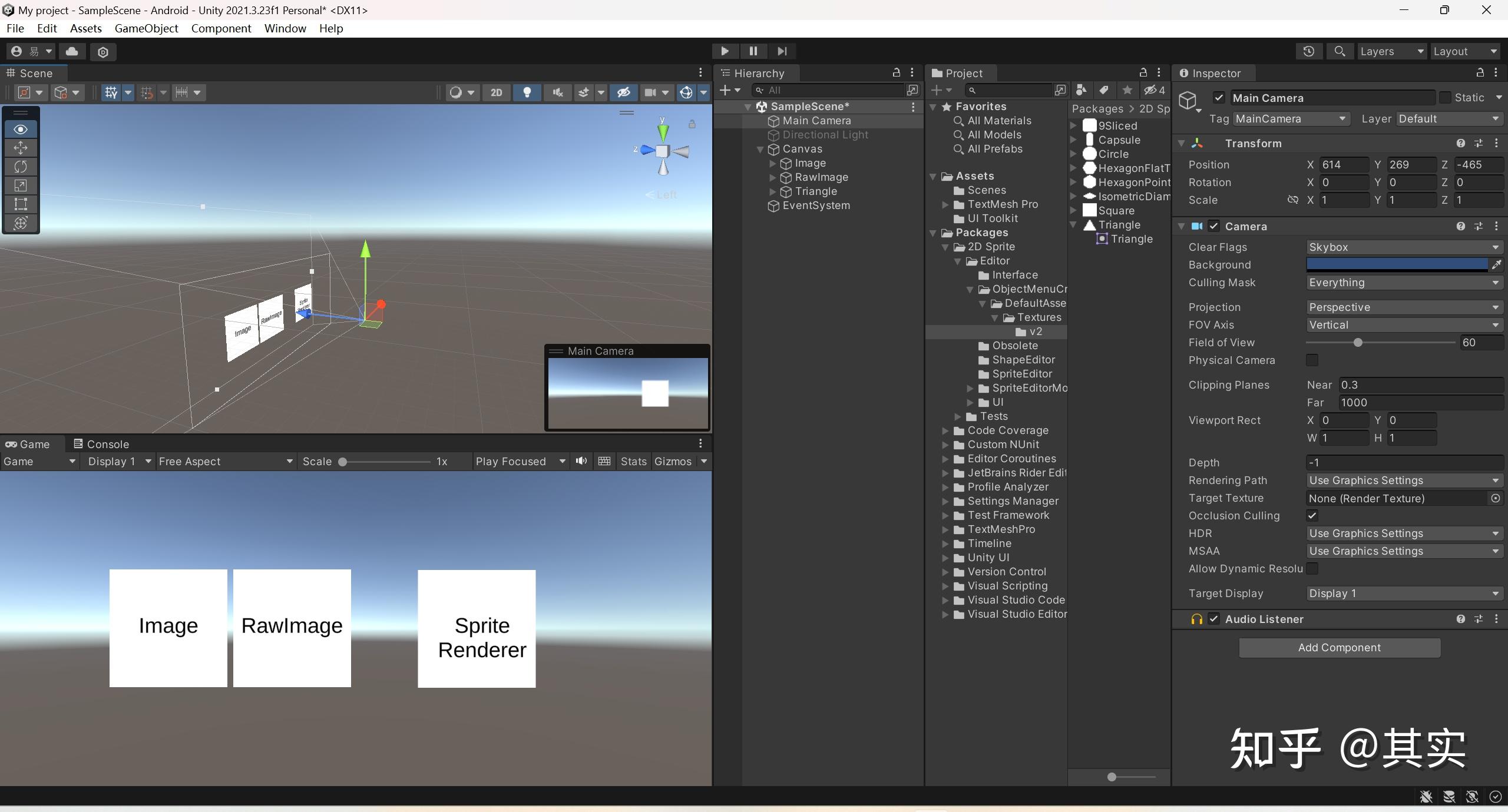Viewport: 1508px width, 812px height.
Task: Toggle the Static checkbox for Main Camera
Action: pos(1445,98)
